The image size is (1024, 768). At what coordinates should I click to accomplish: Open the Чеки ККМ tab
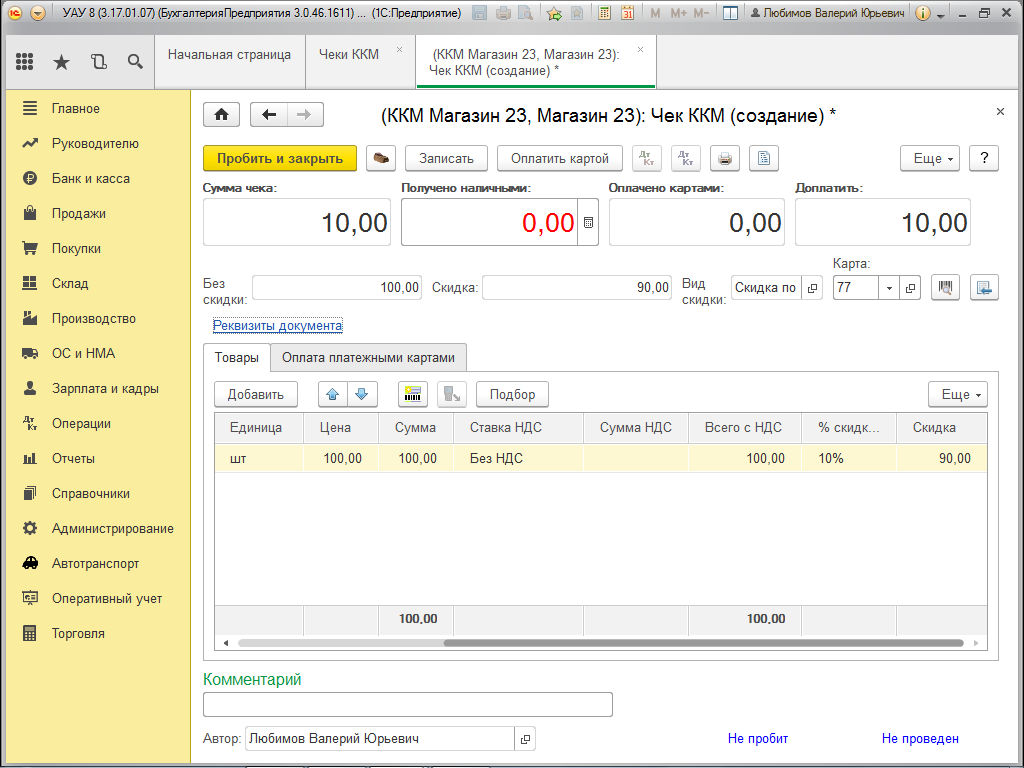tap(349, 55)
